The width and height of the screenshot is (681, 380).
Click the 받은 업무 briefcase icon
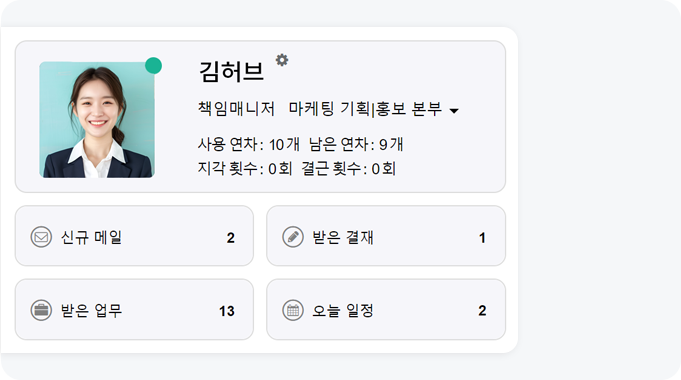click(x=41, y=311)
